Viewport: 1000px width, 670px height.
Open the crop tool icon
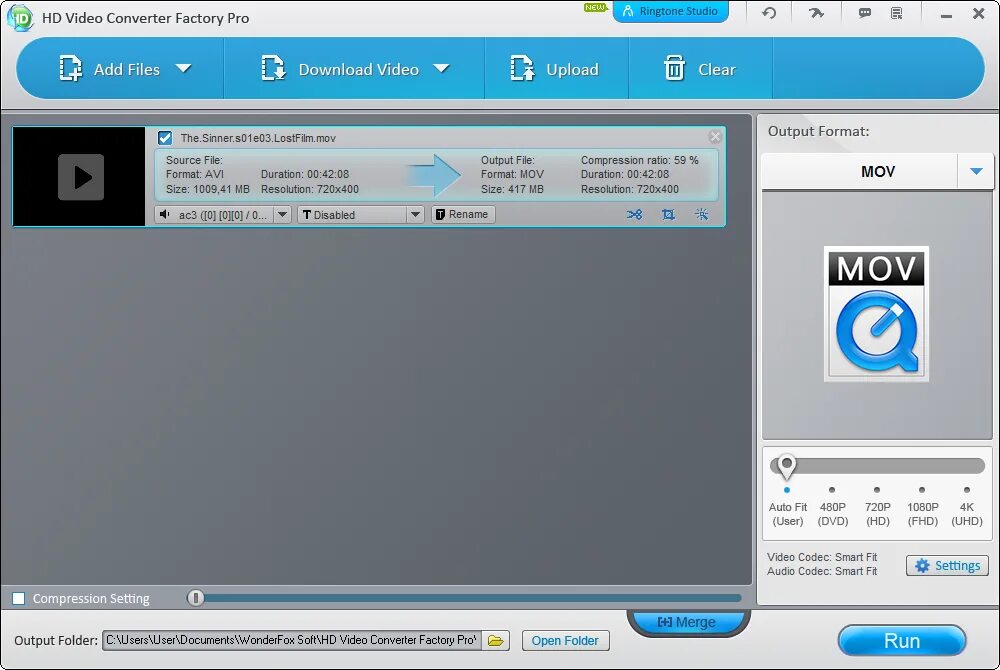(668, 215)
